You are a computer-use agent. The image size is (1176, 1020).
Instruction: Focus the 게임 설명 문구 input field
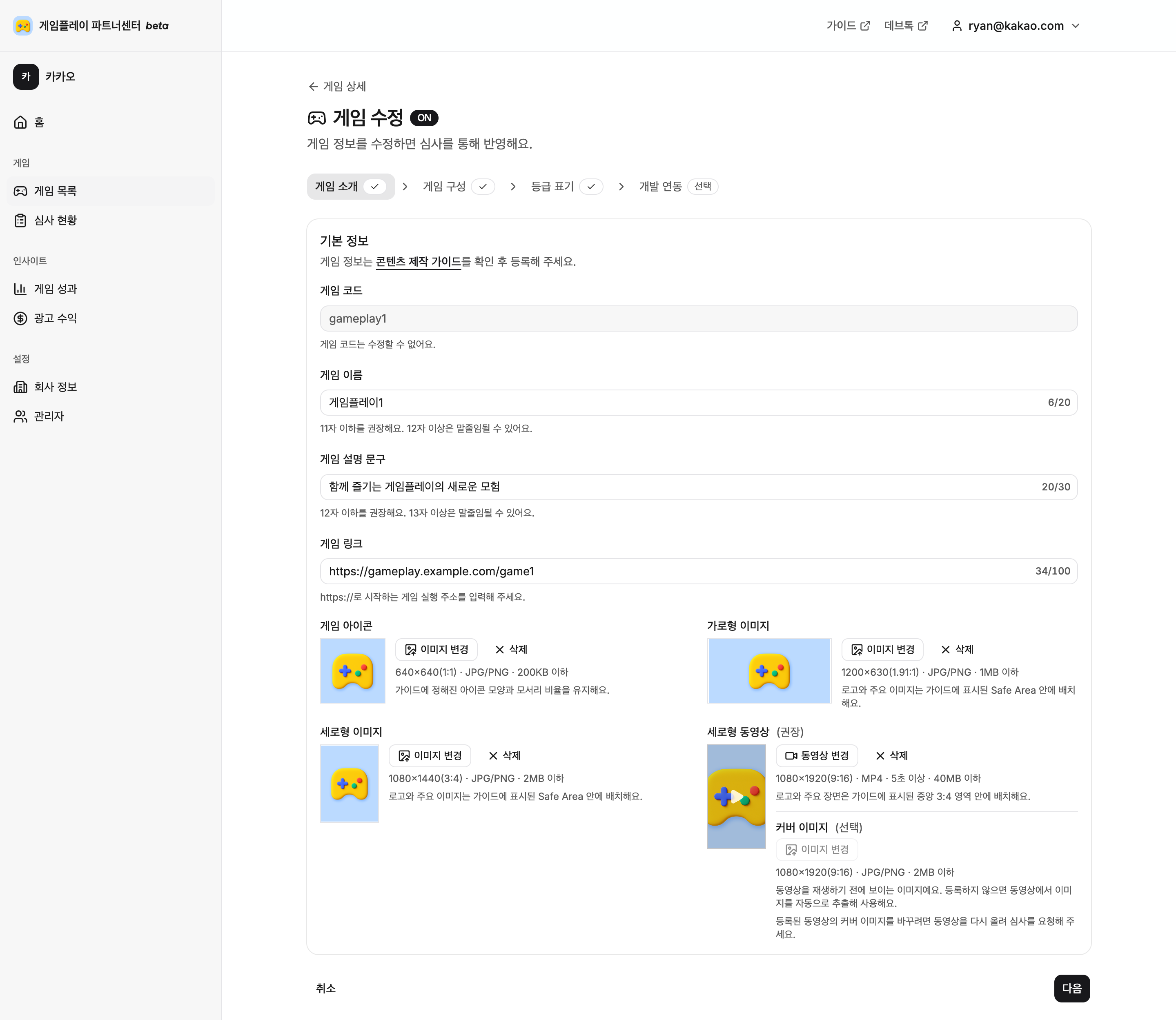point(698,487)
